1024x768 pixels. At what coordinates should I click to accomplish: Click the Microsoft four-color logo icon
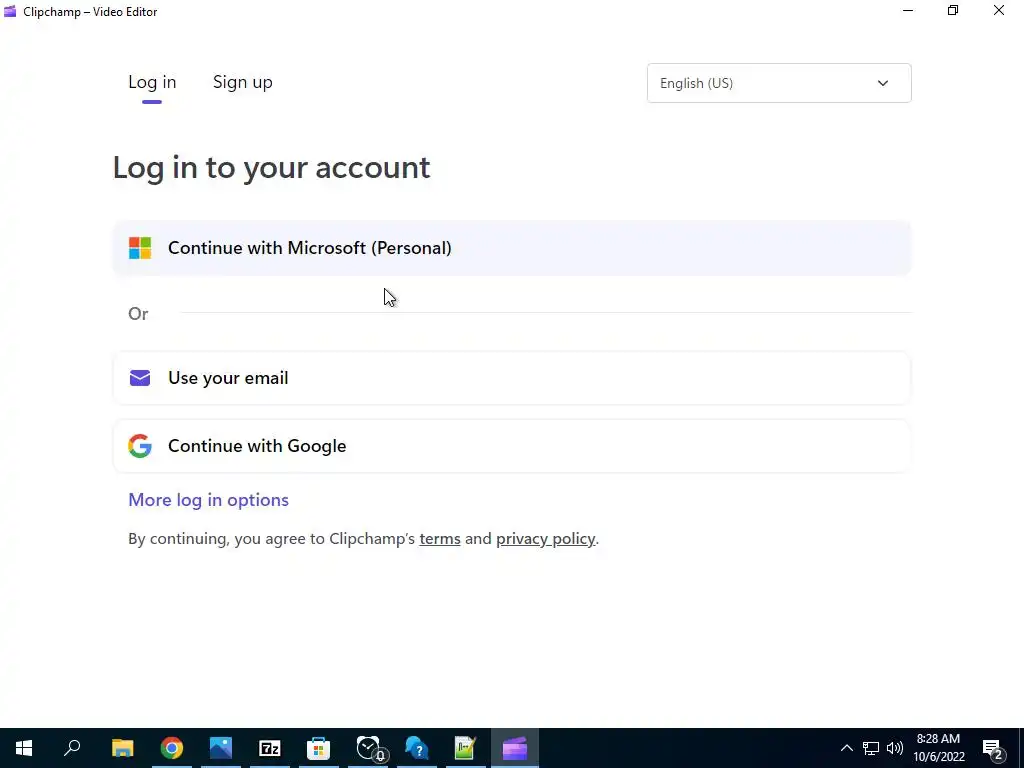coord(140,248)
